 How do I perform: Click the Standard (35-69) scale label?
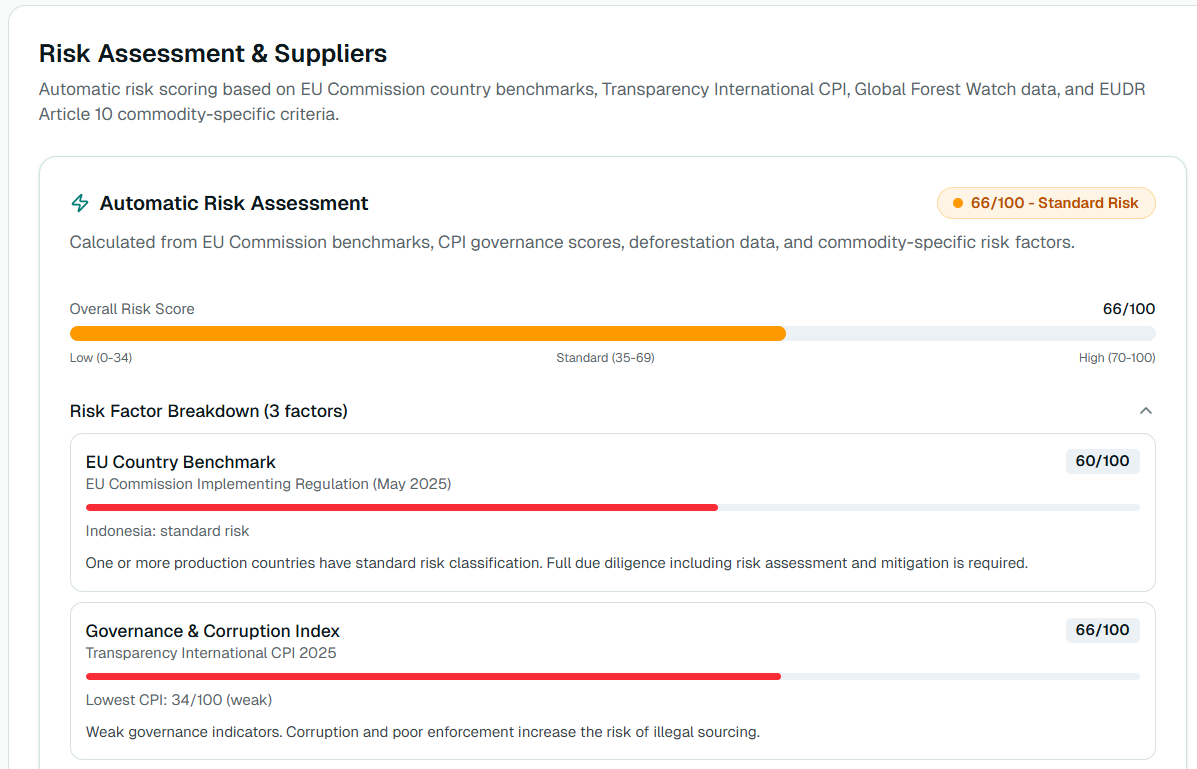(605, 358)
